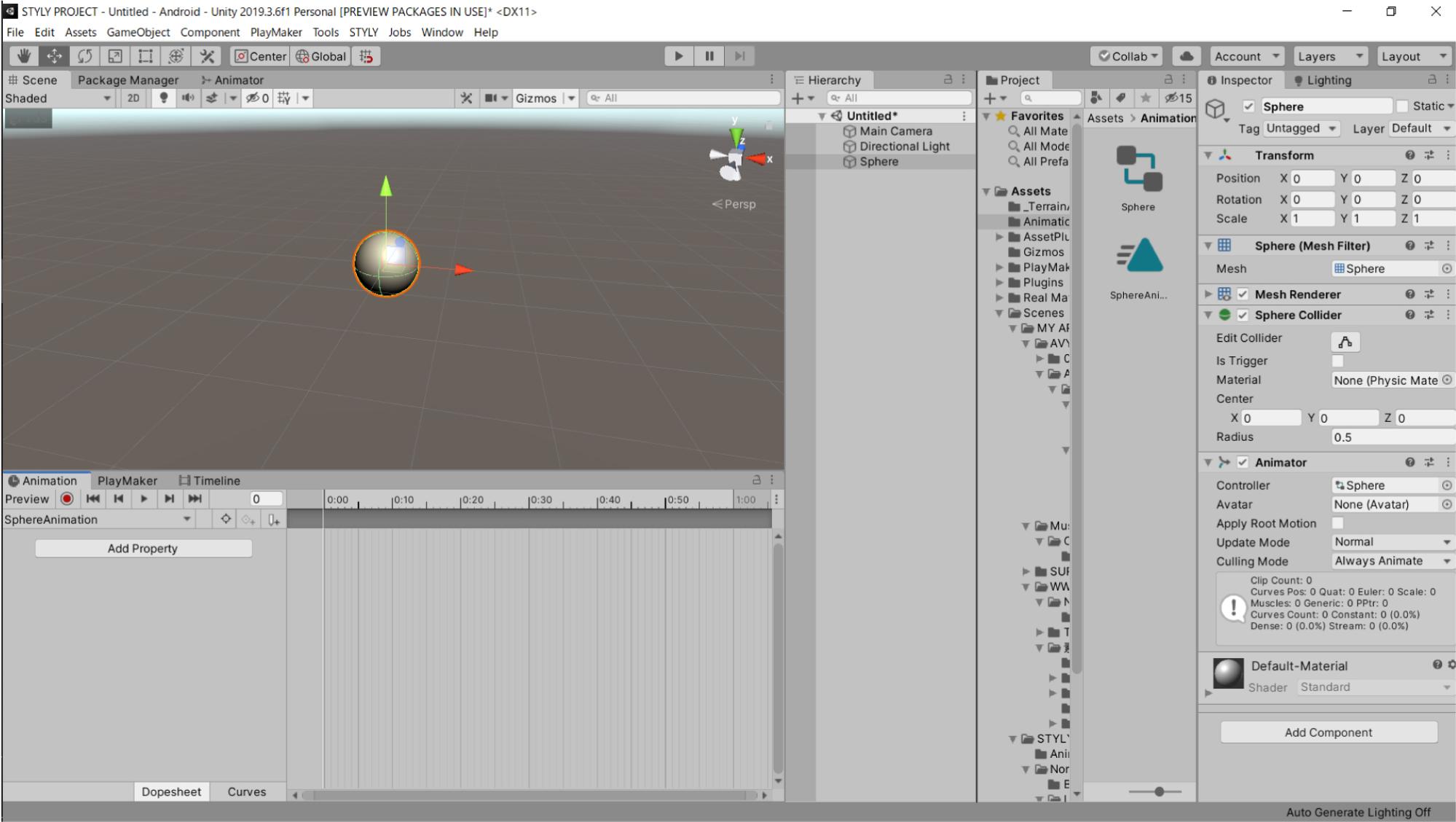Toggle Static checkbox
The height and width of the screenshot is (822, 1456).
coord(1403,106)
